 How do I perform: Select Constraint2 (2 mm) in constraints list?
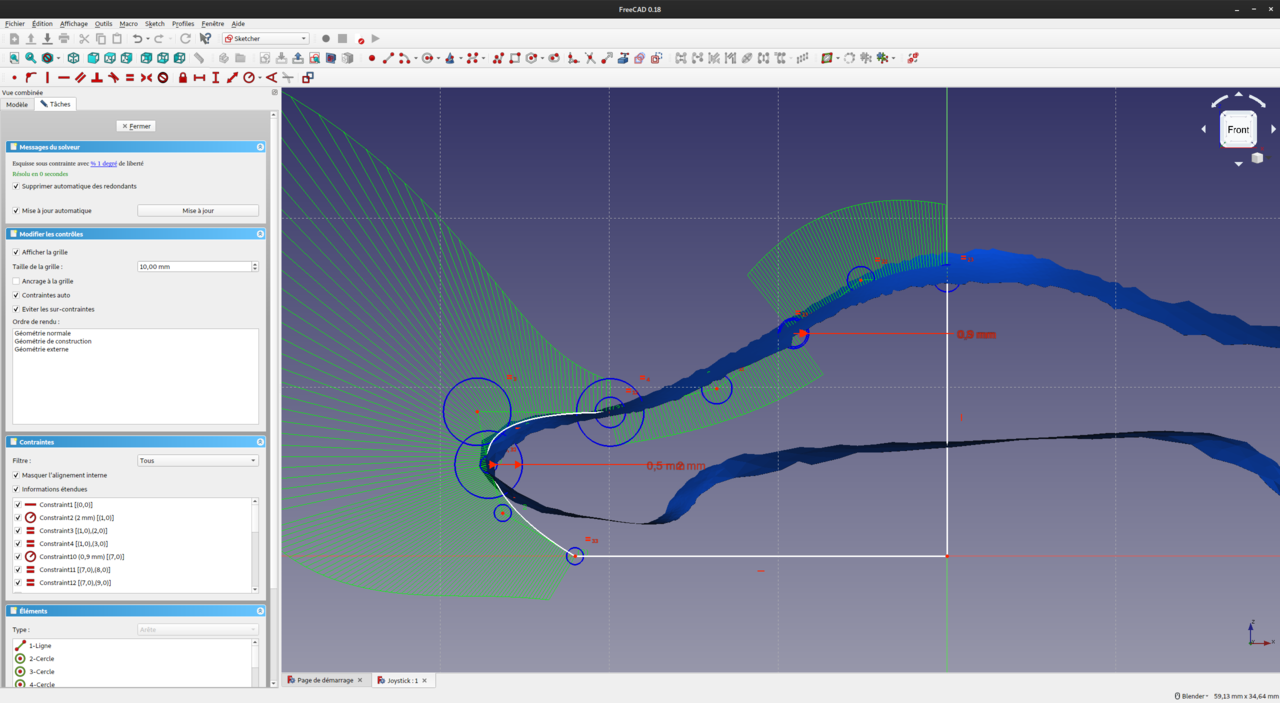tap(76, 518)
